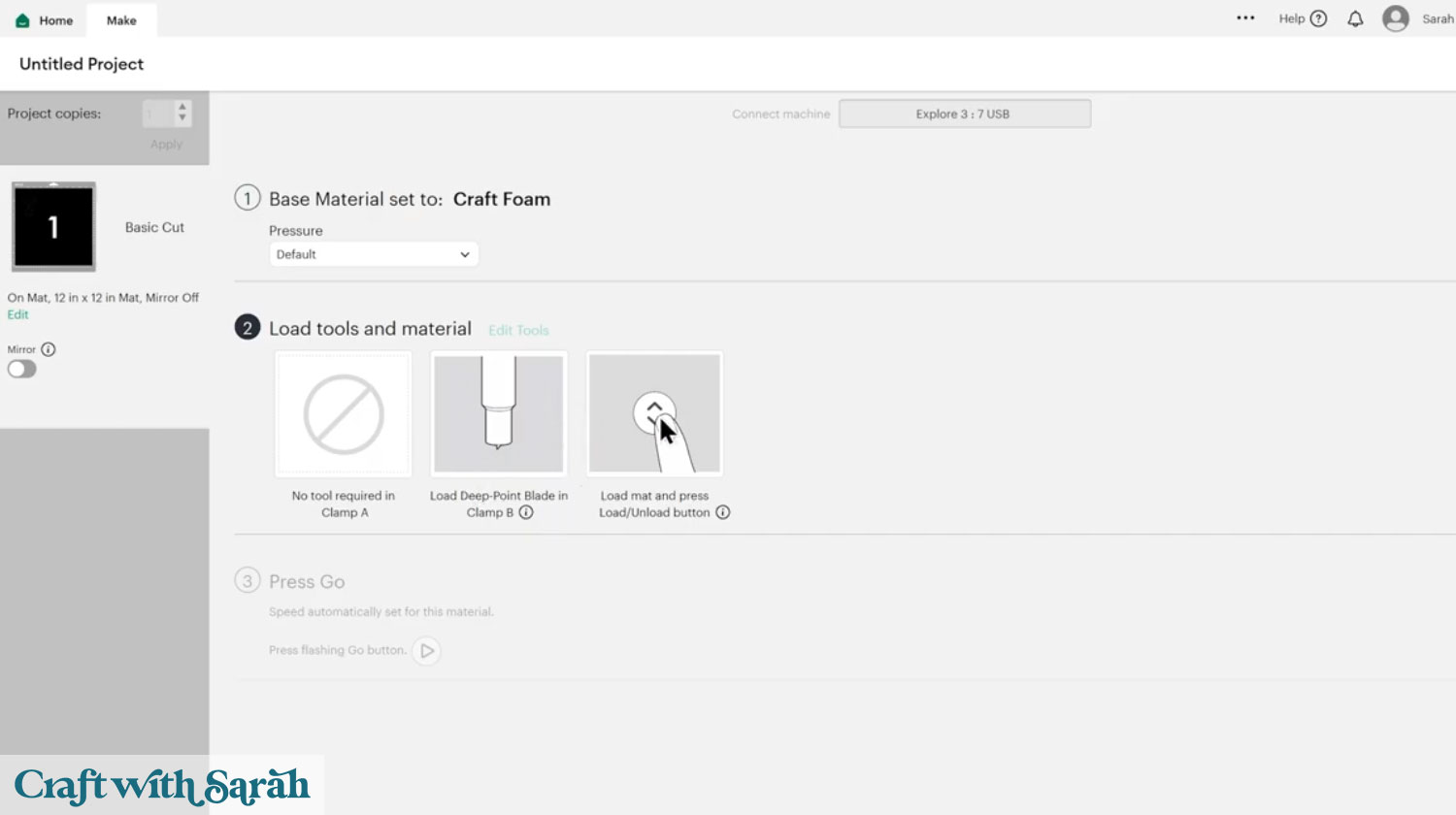The height and width of the screenshot is (815, 1456).
Task: Click the Project copies input field
Action: coord(157,114)
